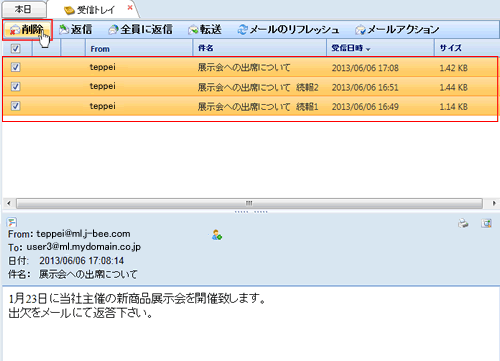The width and height of the screenshot is (500, 361).
Task: Select size cell 1.14 KB
Action: [453, 107]
